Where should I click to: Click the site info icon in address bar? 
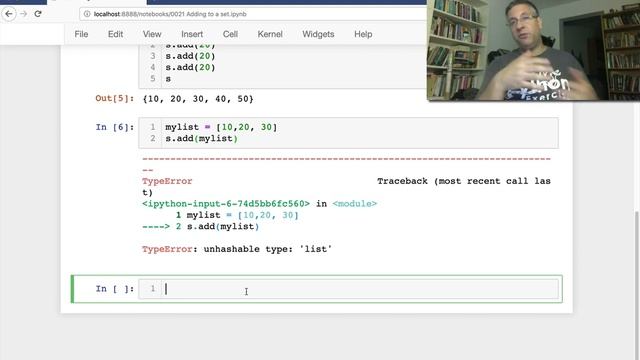click(87, 14)
